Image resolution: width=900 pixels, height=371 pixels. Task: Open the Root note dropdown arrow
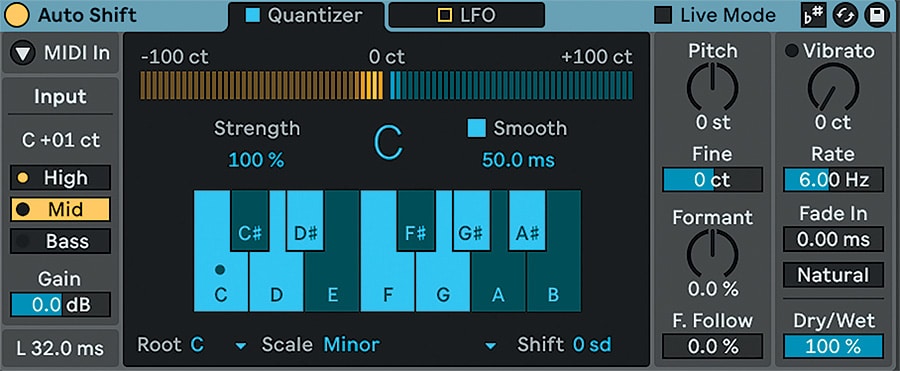[x=242, y=346]
